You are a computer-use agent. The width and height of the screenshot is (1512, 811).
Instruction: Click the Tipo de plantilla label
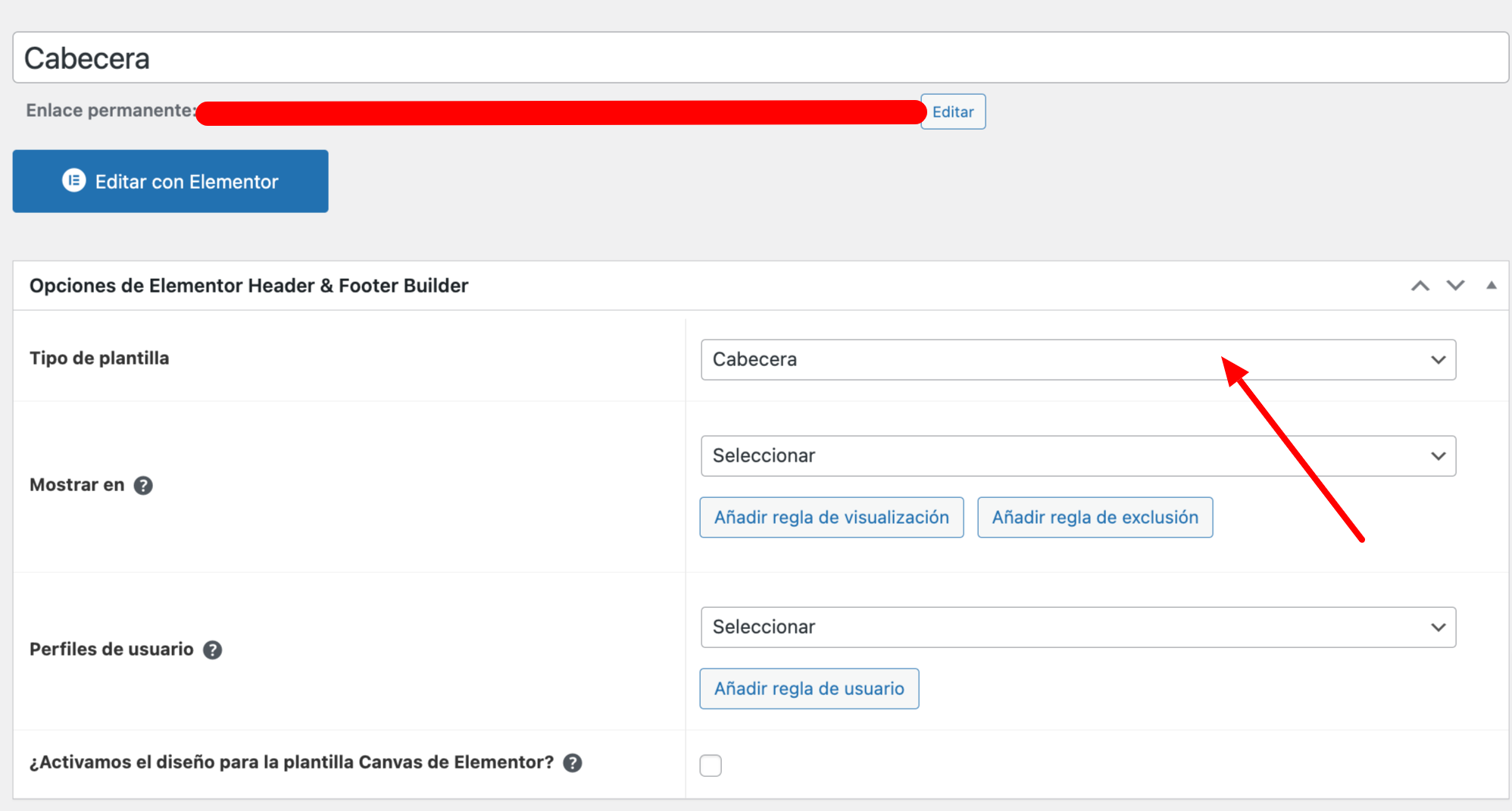click(99, 358)
